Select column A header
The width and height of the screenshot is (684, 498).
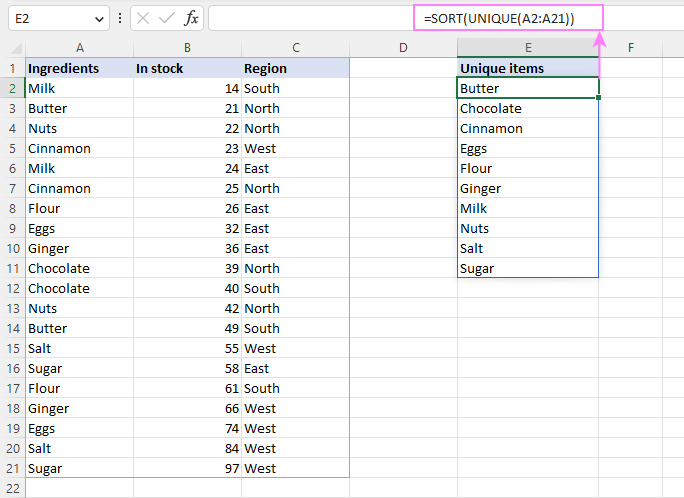click(x=79, y=48)
